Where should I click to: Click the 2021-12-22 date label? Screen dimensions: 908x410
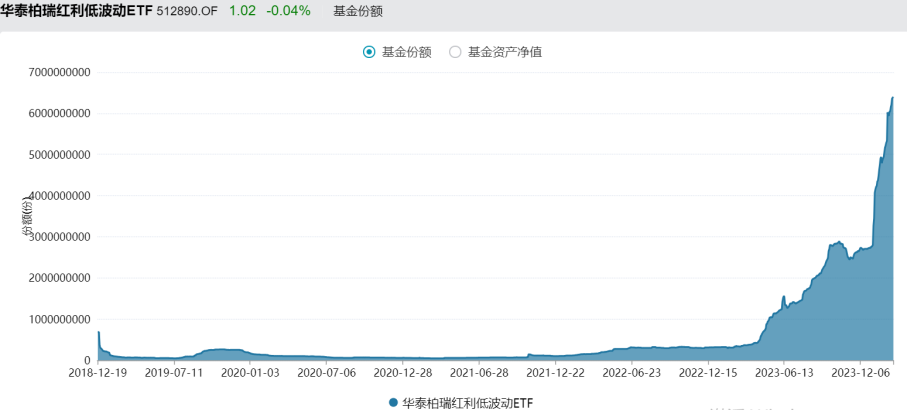pyautogui.click(x=555, y=373)
